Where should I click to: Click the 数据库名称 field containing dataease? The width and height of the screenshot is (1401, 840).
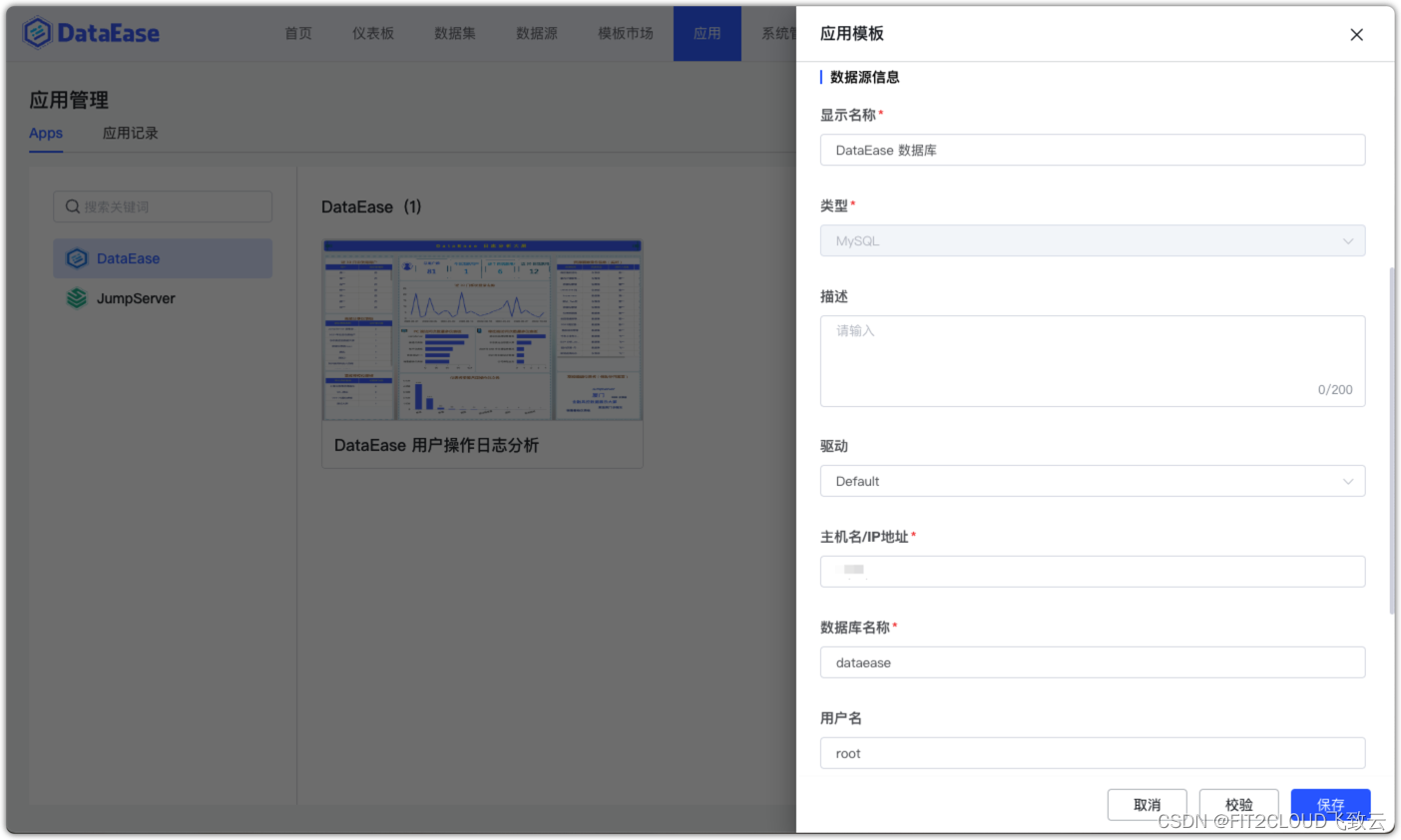[1092, 662]
